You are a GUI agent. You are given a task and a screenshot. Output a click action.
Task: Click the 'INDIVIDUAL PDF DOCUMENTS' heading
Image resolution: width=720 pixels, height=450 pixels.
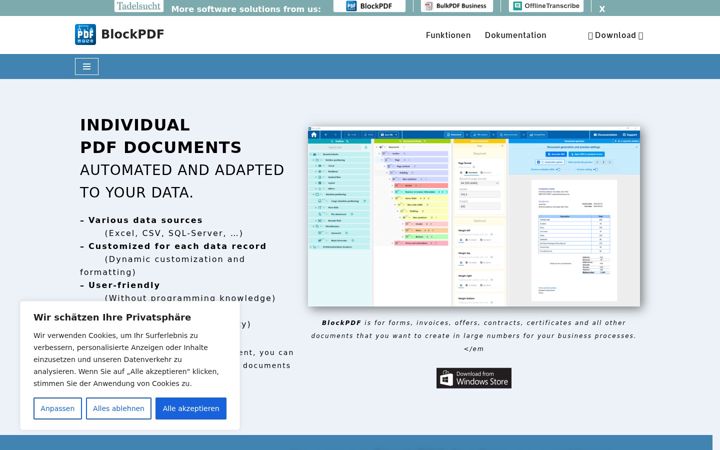pyautogui.click(x=161, y=136)
